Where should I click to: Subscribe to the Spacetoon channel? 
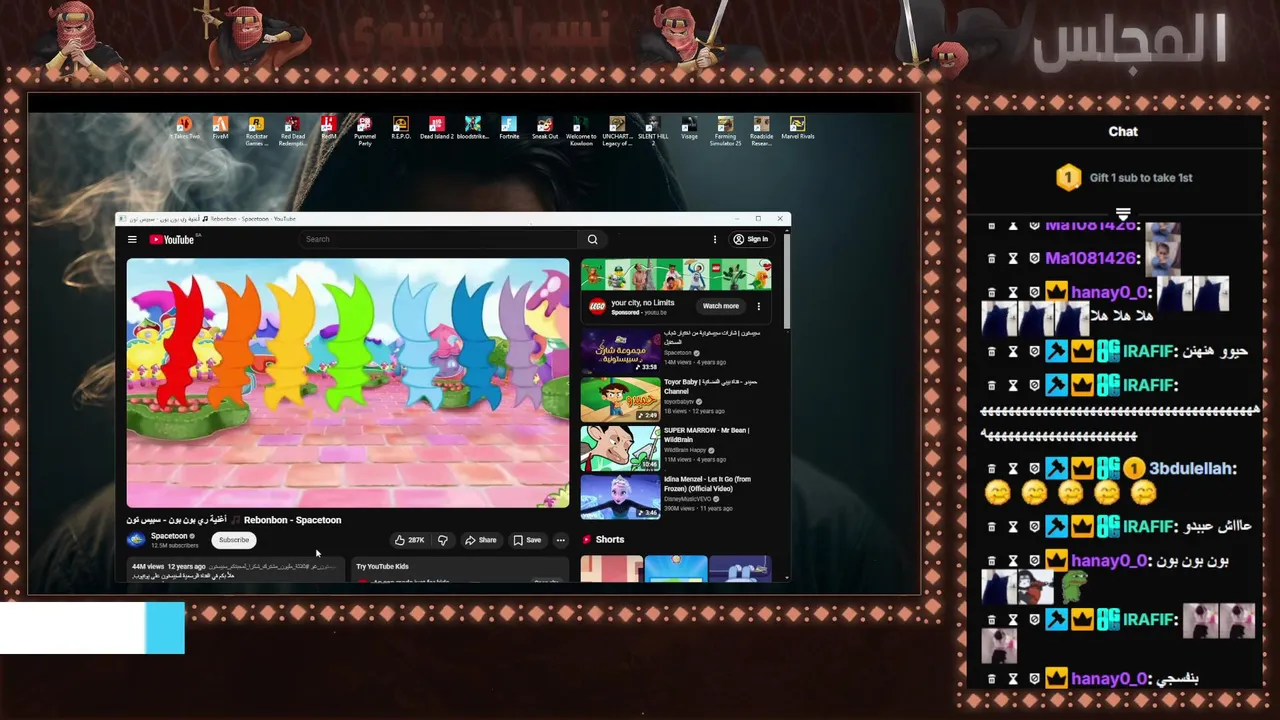point(234,540)
